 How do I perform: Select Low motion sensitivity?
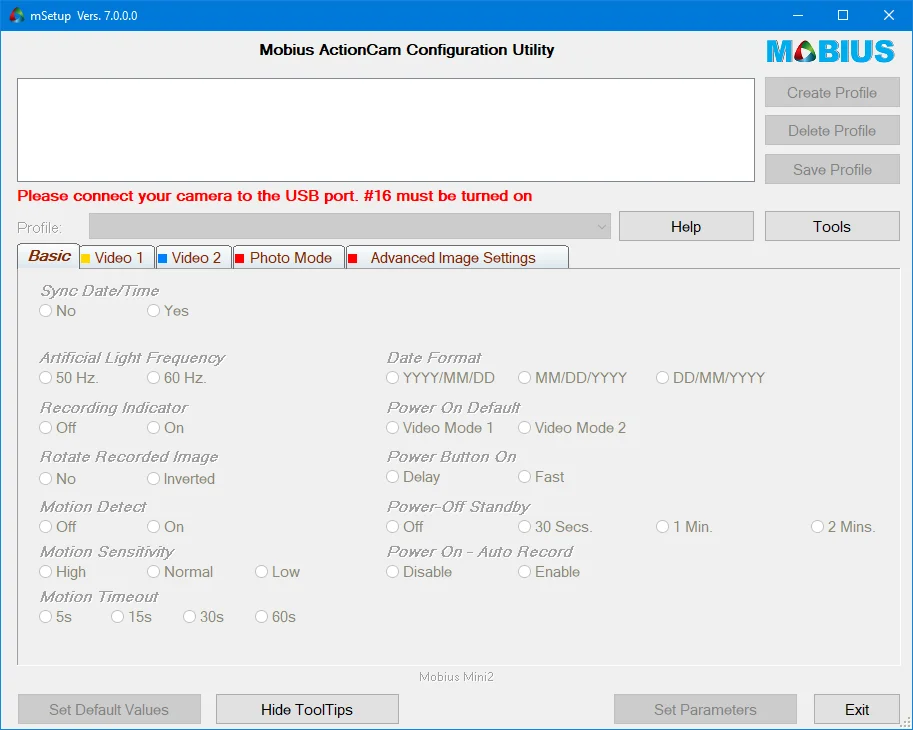(277, 572)
